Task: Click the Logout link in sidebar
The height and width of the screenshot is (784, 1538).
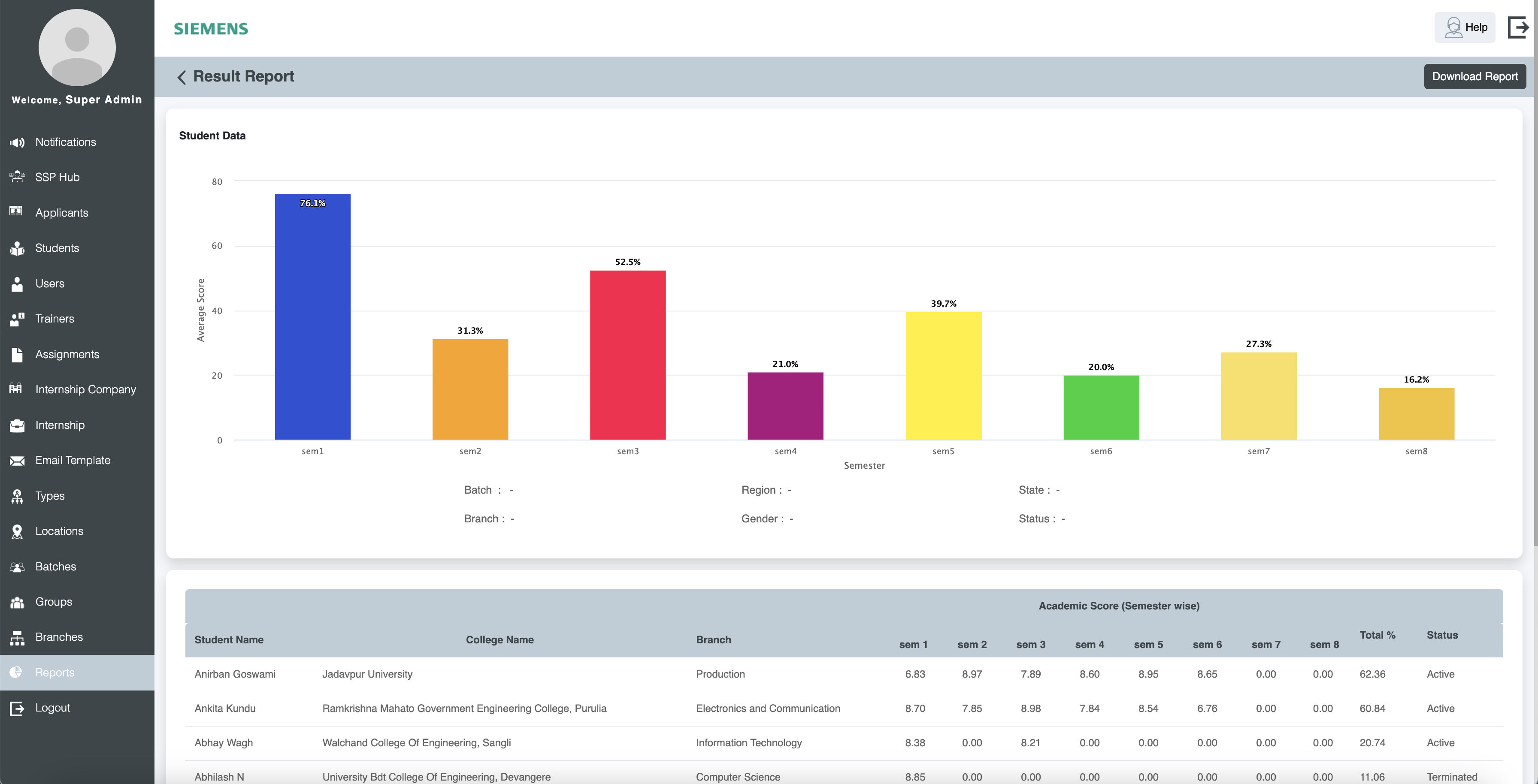Action: (52, 708)
